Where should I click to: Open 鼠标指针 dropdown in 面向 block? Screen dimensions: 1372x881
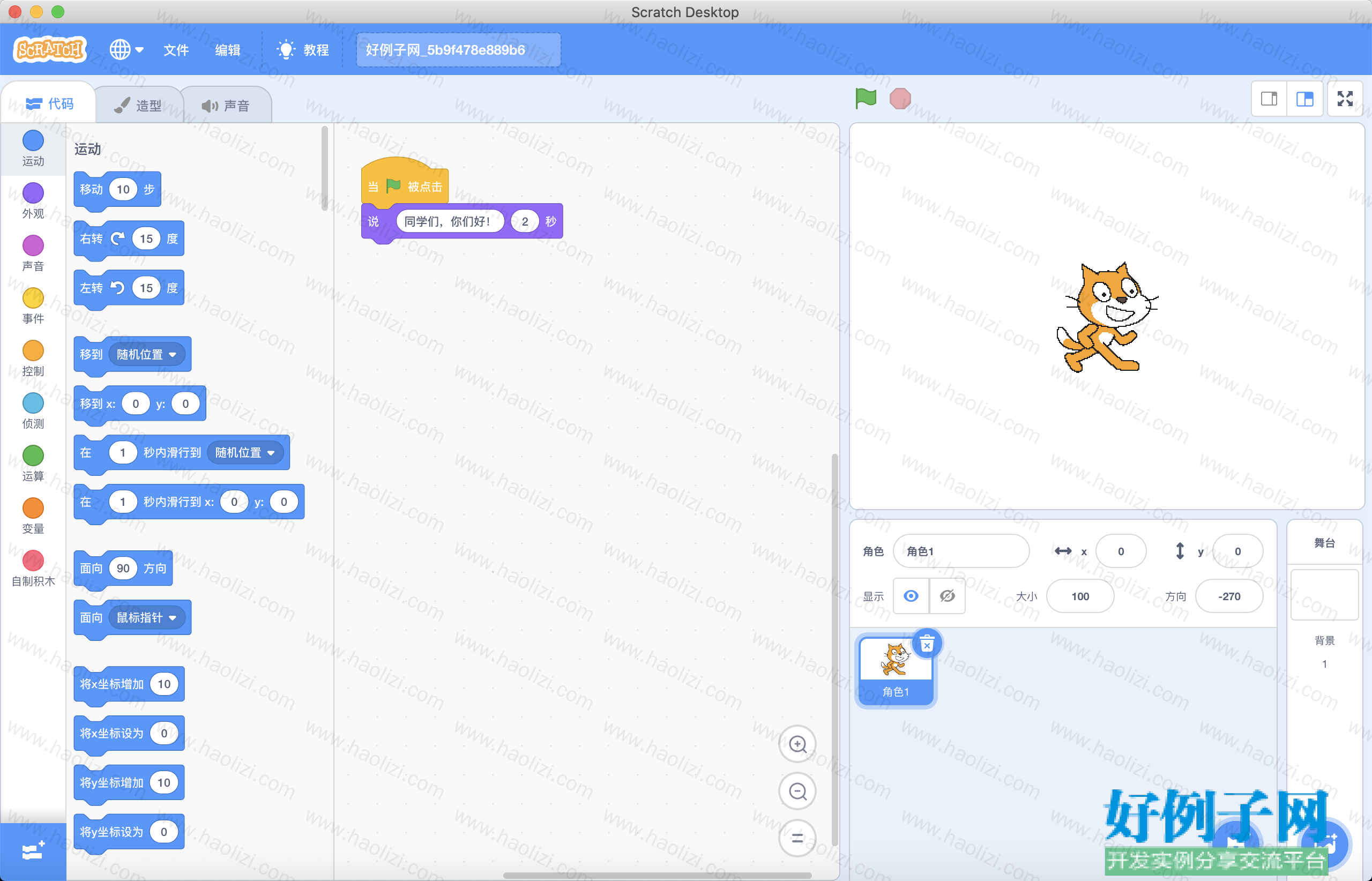pyautogui.click(x=146, y=617)
